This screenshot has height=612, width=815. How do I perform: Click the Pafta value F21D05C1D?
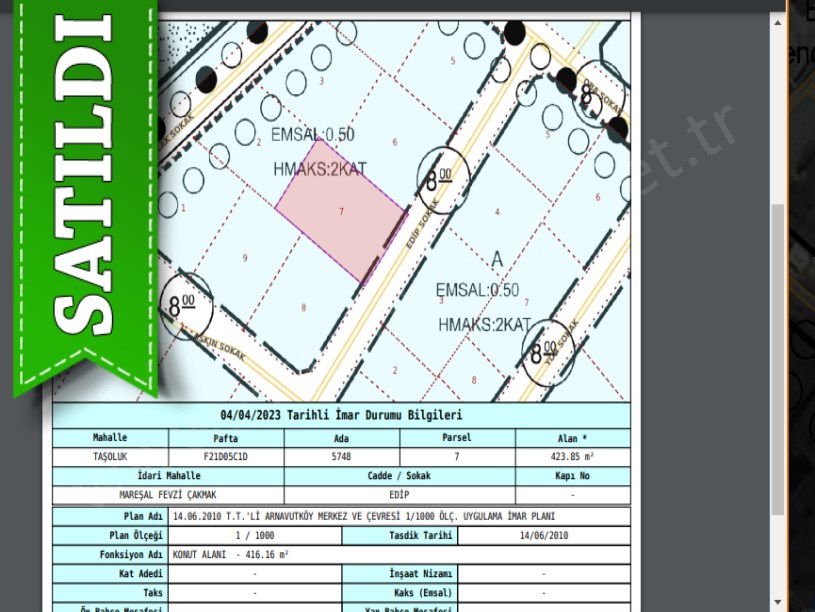(226, 456)
